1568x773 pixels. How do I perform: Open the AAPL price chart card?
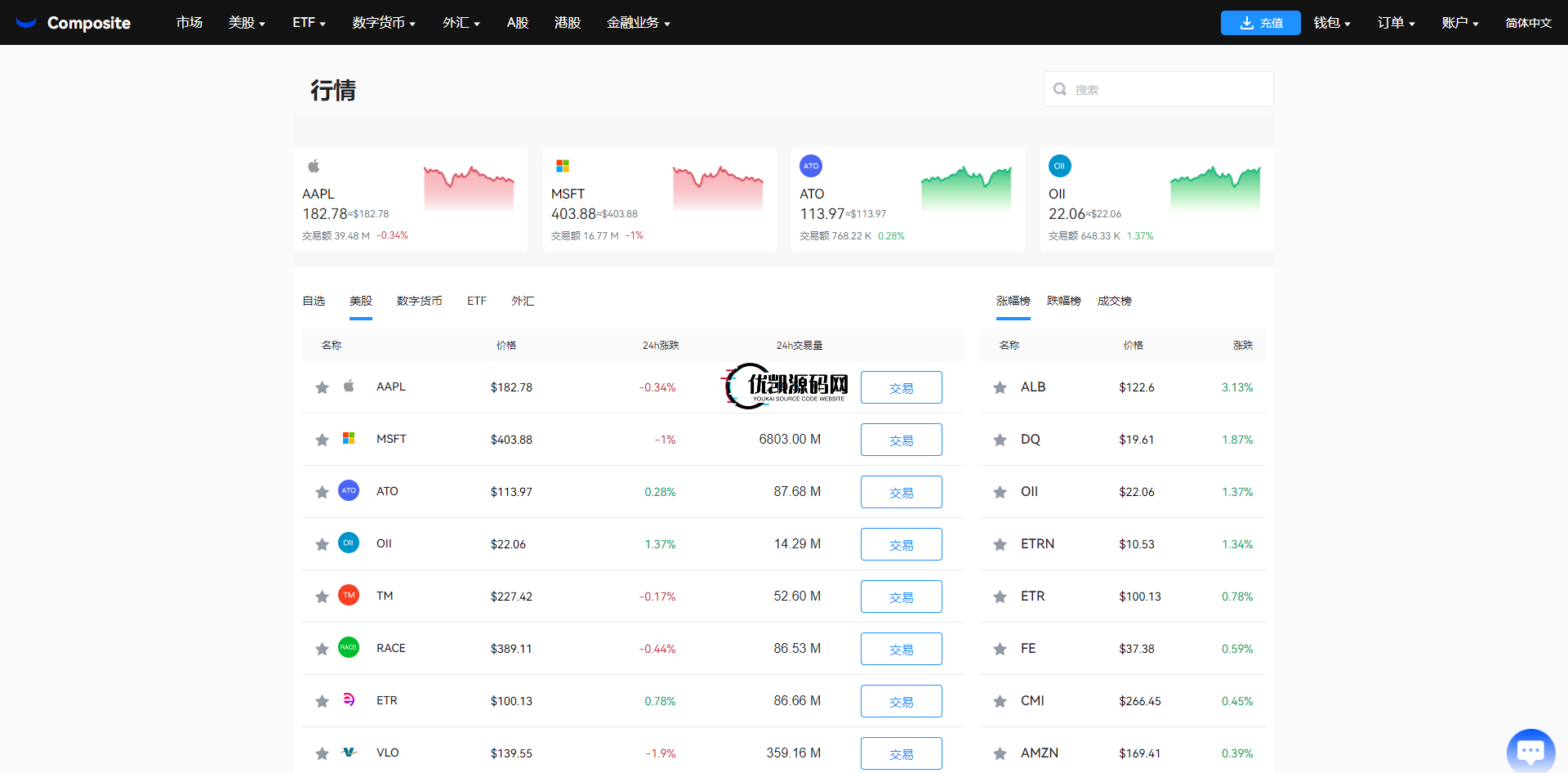pyautogui.click(x=411, y=199)
